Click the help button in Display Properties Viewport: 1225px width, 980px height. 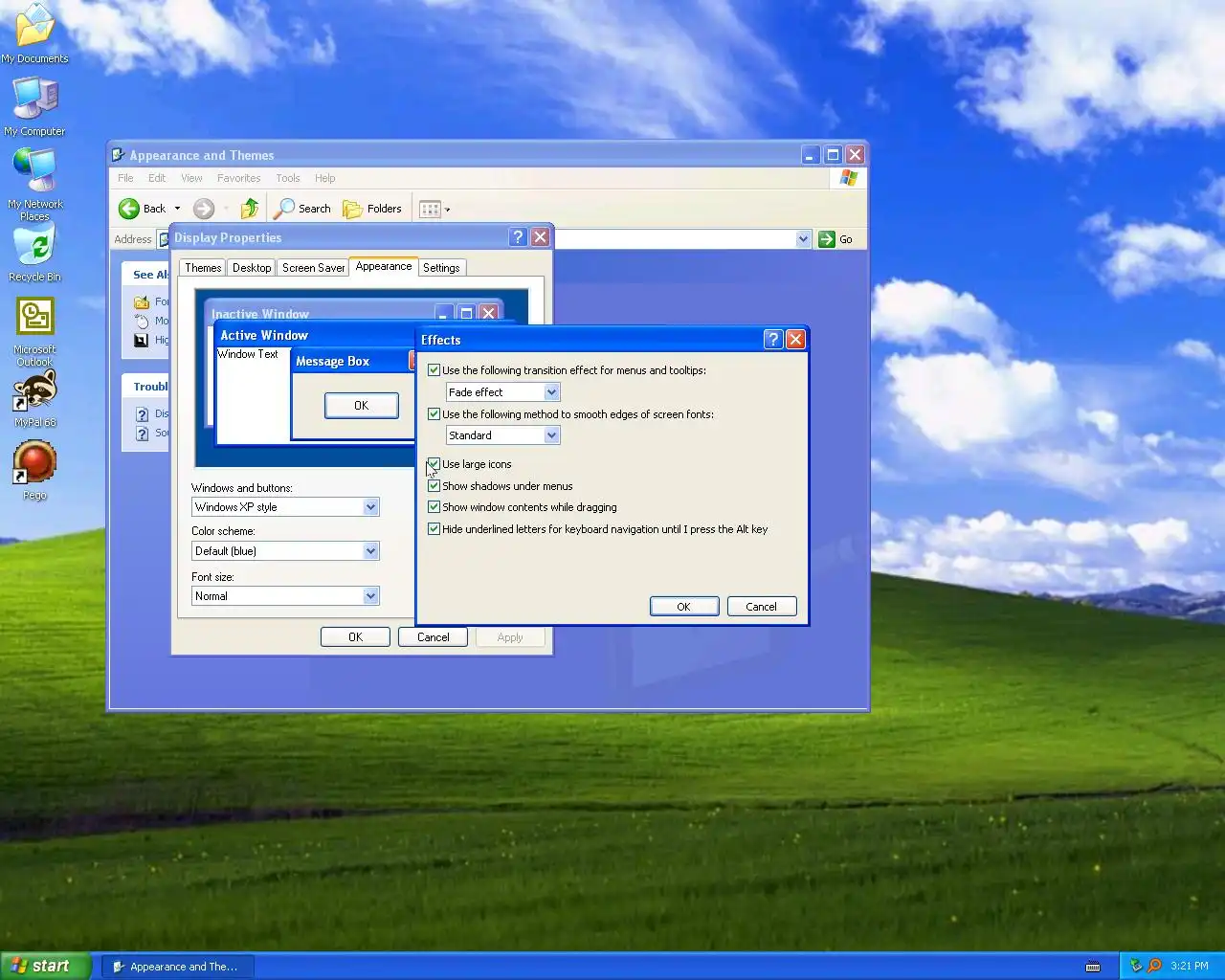(x=518, y=237)
